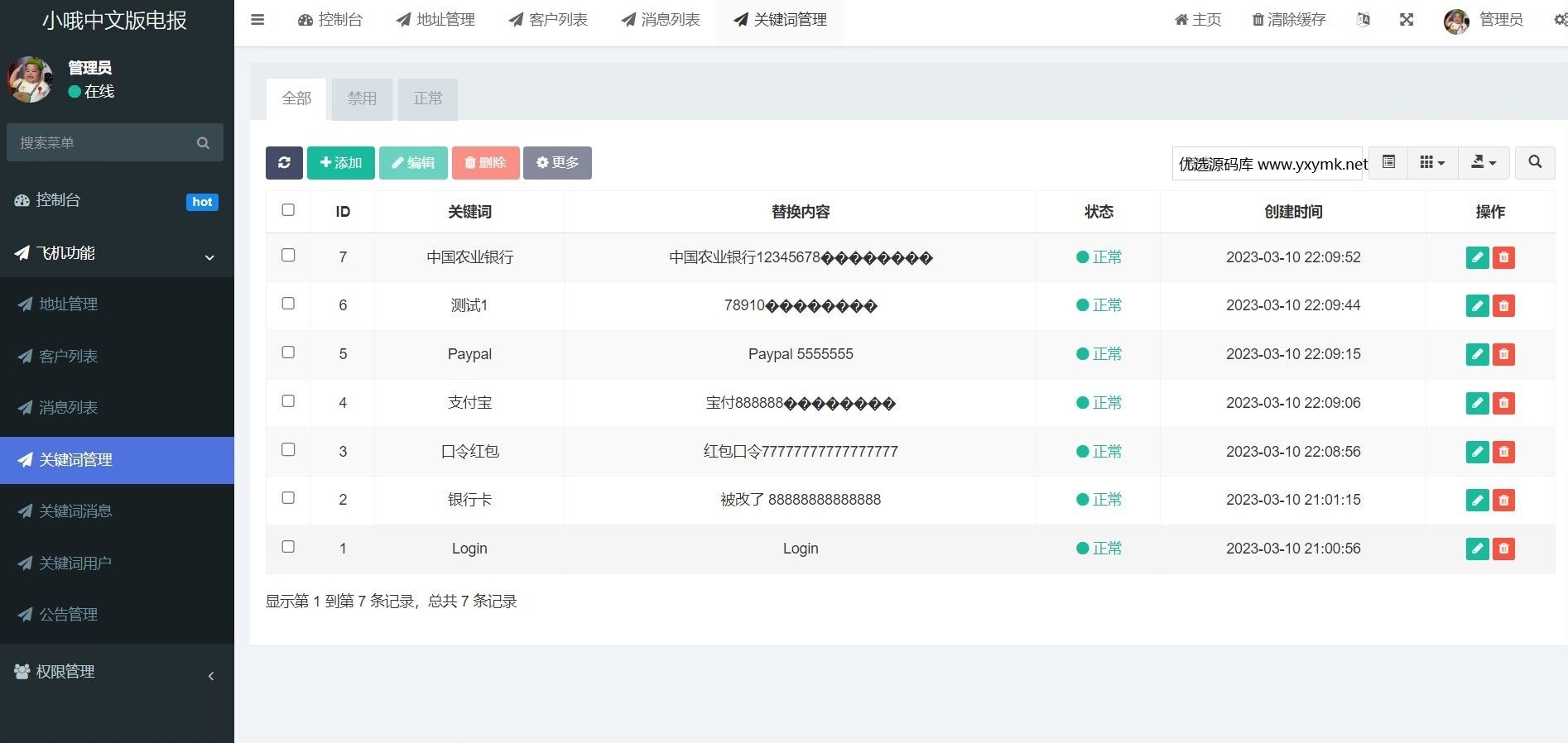Check the row with ID 5
Screen dimensions: 1568x743
coord(288,352)
